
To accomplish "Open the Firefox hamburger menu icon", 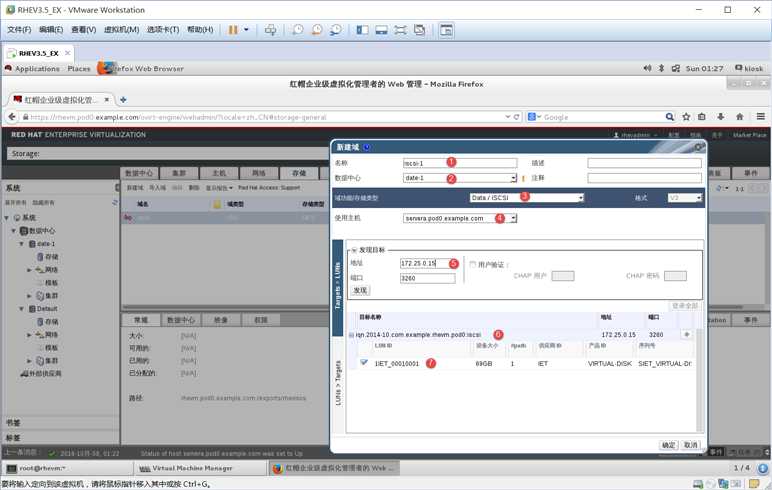I will click(x=761, y=117).
